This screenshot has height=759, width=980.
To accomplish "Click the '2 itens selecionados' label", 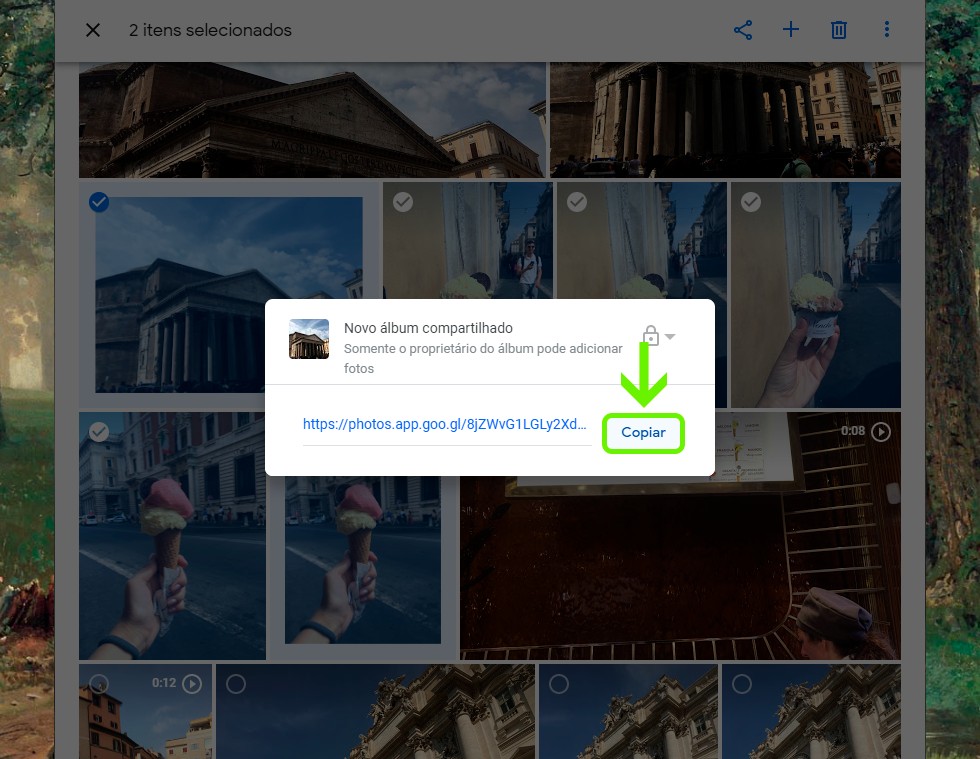I will (210, 30).
